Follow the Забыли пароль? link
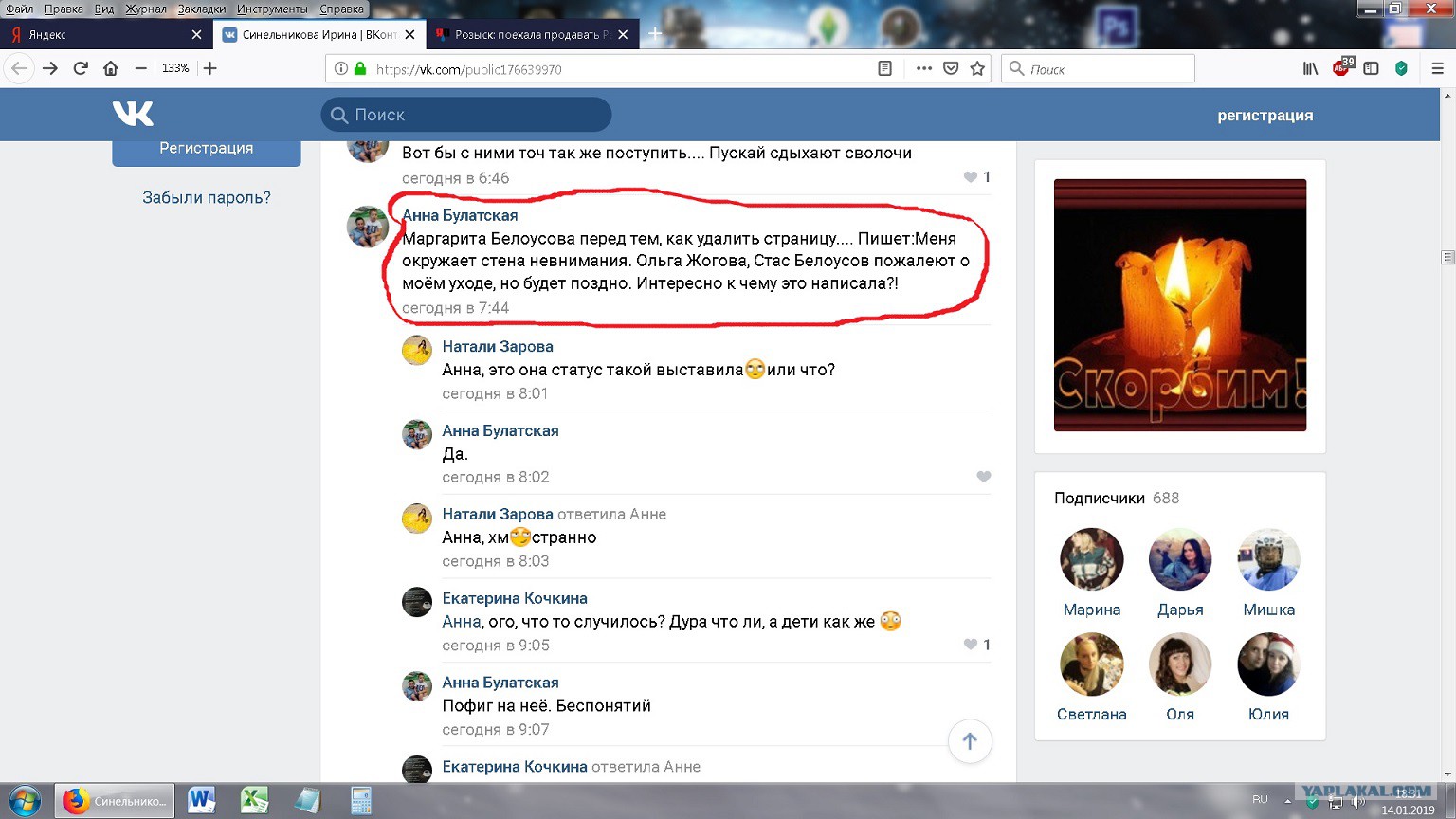The height and width of the screenshot is (819, 1456). click(207, 197)
